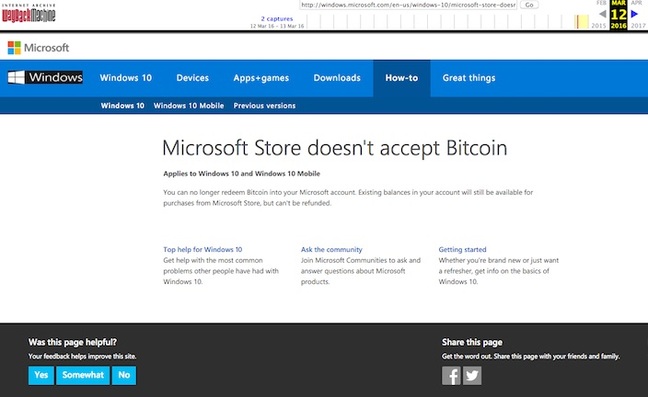Image resolution: width=648 pixels, height=397 pixels.
Task: Click the Windows logo in blue navbar
Action: pos(45,77)
